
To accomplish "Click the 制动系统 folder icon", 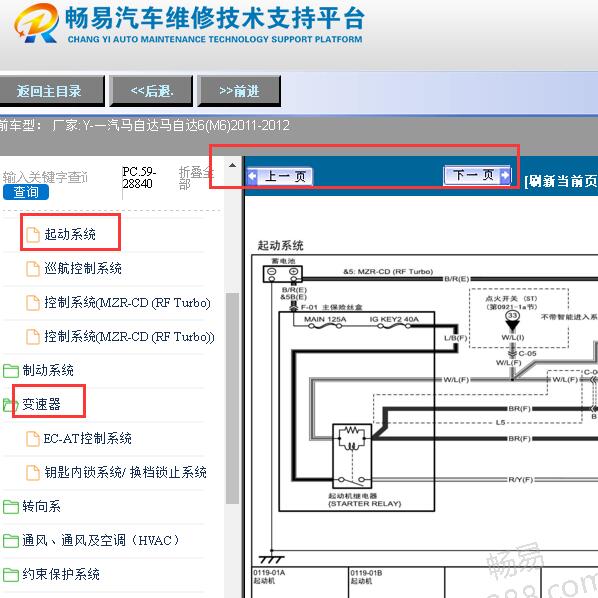I will (11, 371).
